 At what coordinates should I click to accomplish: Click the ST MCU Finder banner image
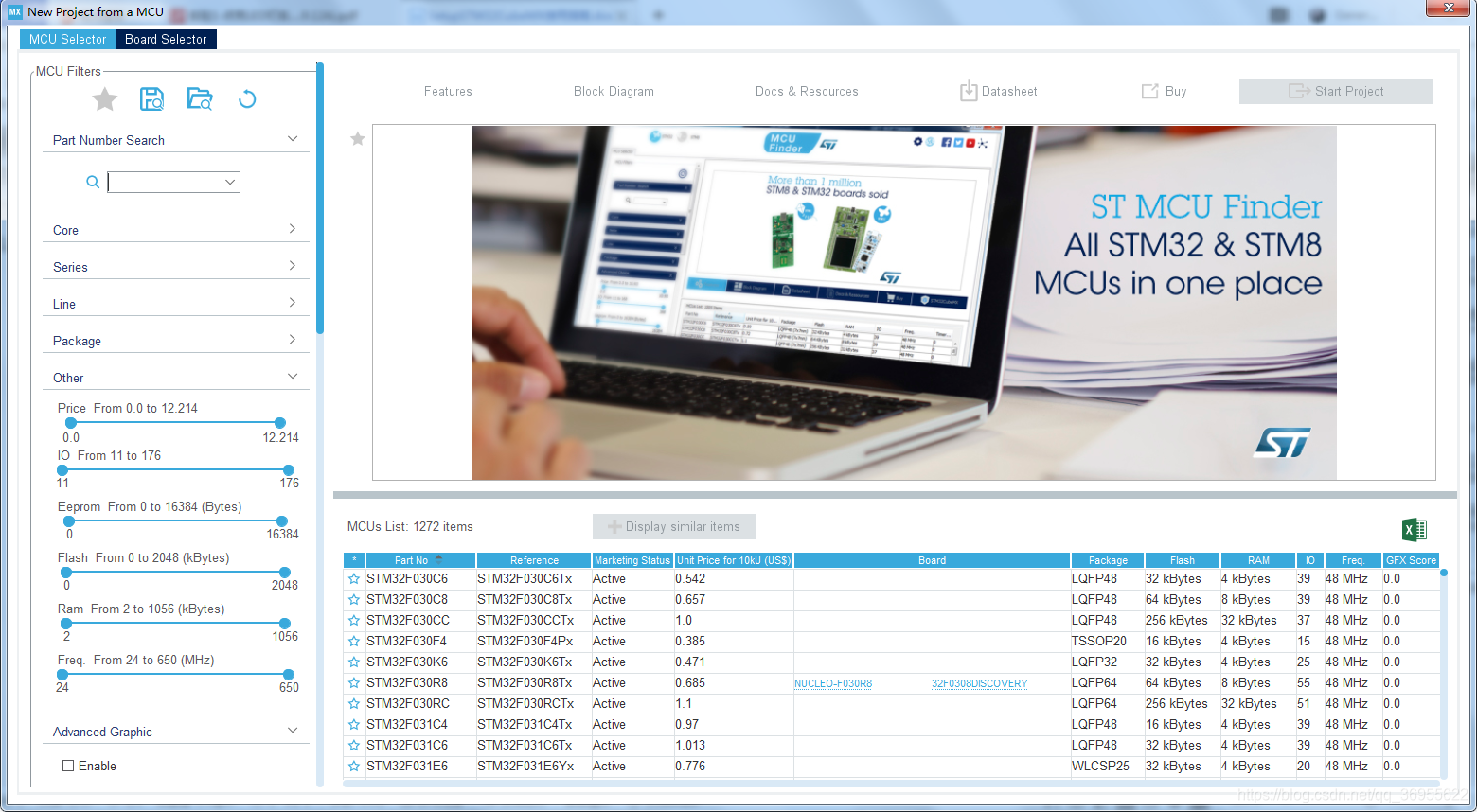click(904, 303)
